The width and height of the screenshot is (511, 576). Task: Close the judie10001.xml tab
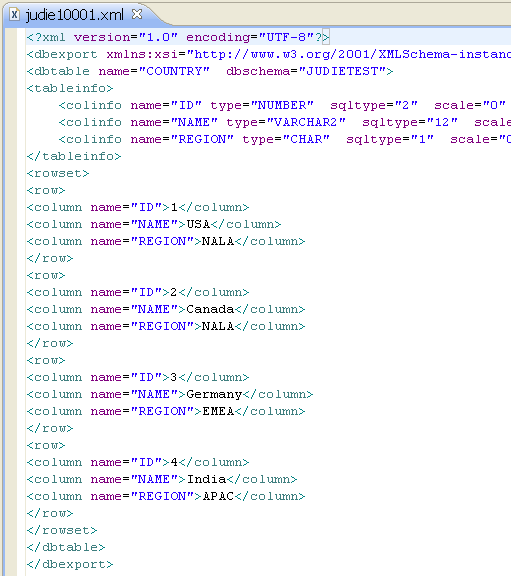click(137, 14)
